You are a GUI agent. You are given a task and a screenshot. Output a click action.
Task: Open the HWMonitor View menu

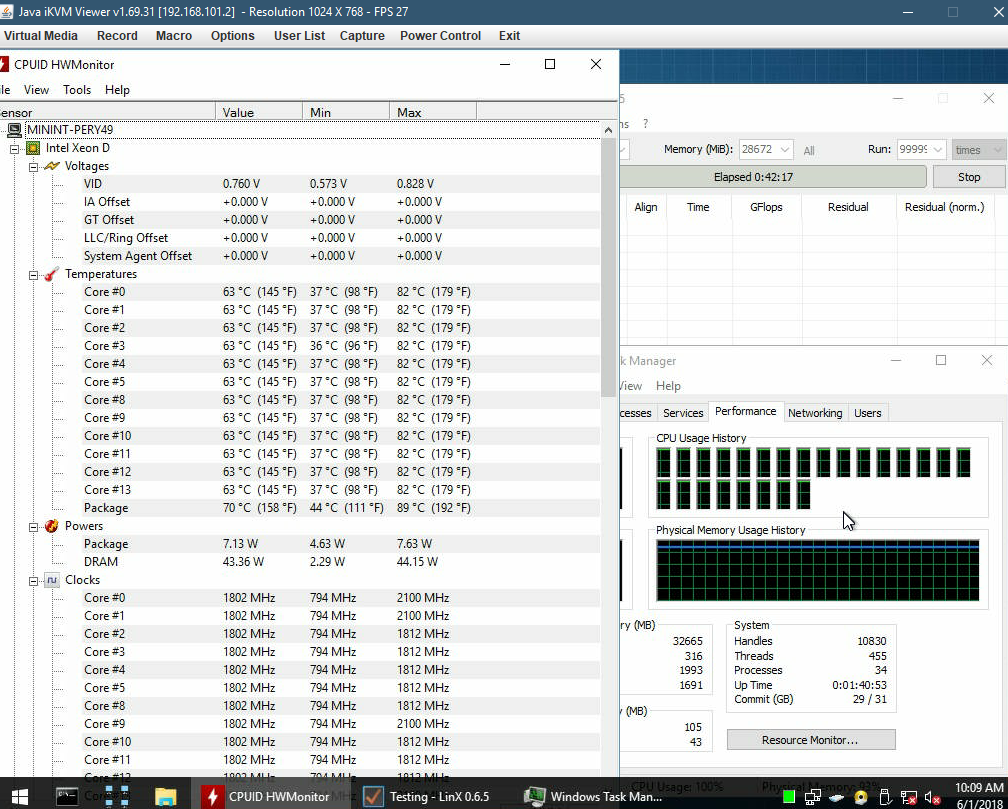pos(36,90)
